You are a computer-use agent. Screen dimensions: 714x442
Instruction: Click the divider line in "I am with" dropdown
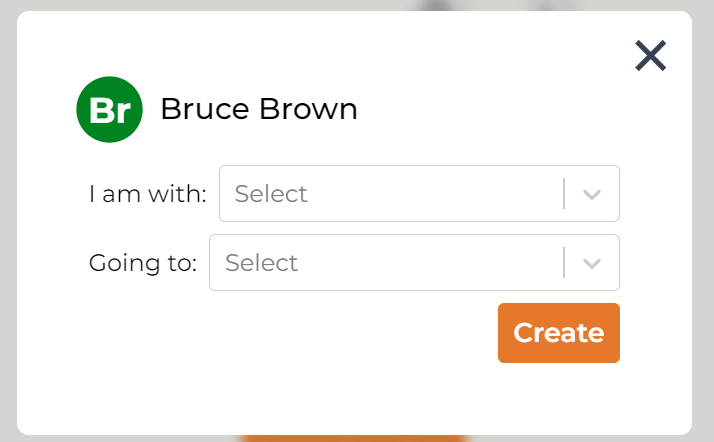565,194
